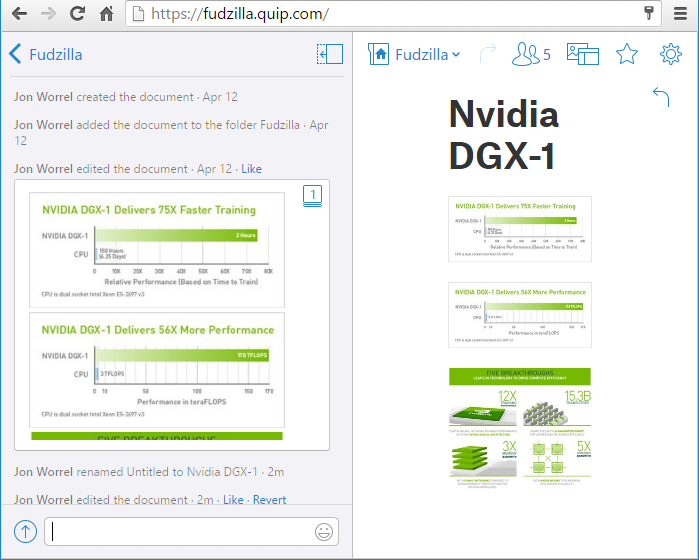Star this document as favorite
This screenshot has width=699, height=560.
click(x=626, y=55)
